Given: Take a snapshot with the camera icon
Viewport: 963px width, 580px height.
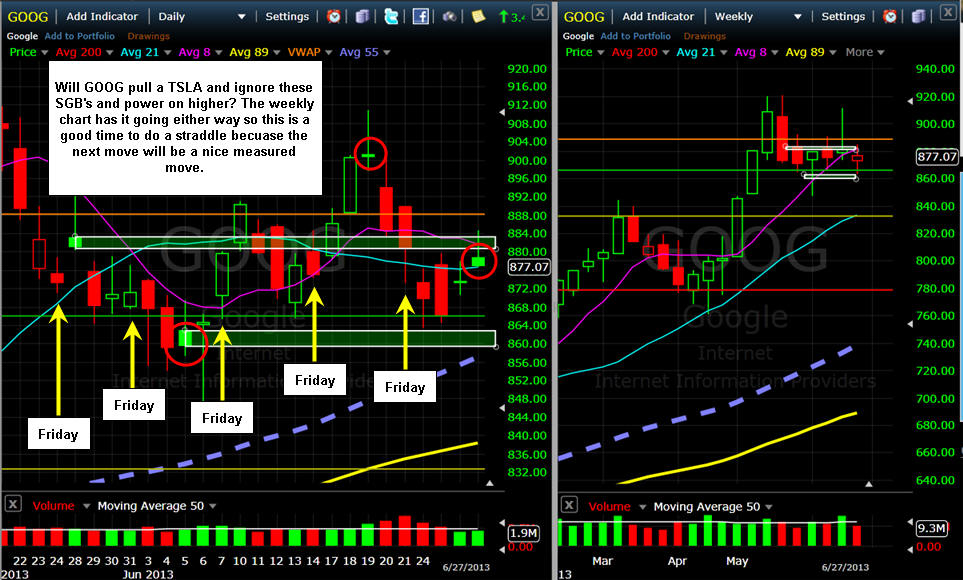Looking at the screenshot, I should point(450,17).
